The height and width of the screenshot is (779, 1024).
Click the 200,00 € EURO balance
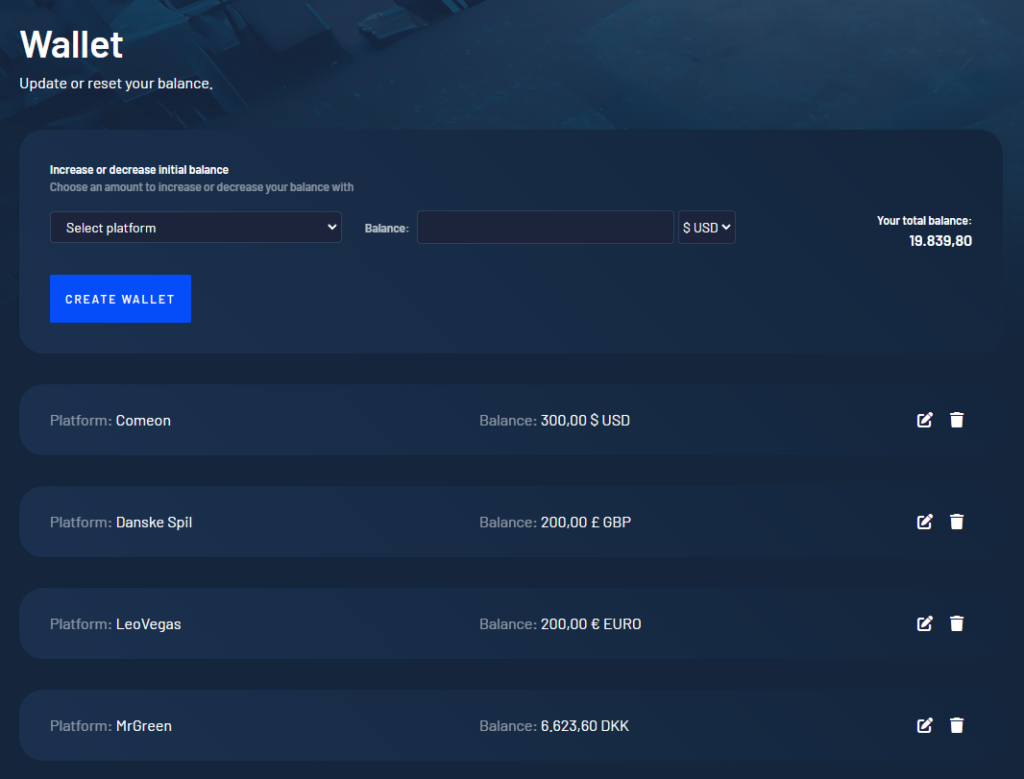coord(591,624)
